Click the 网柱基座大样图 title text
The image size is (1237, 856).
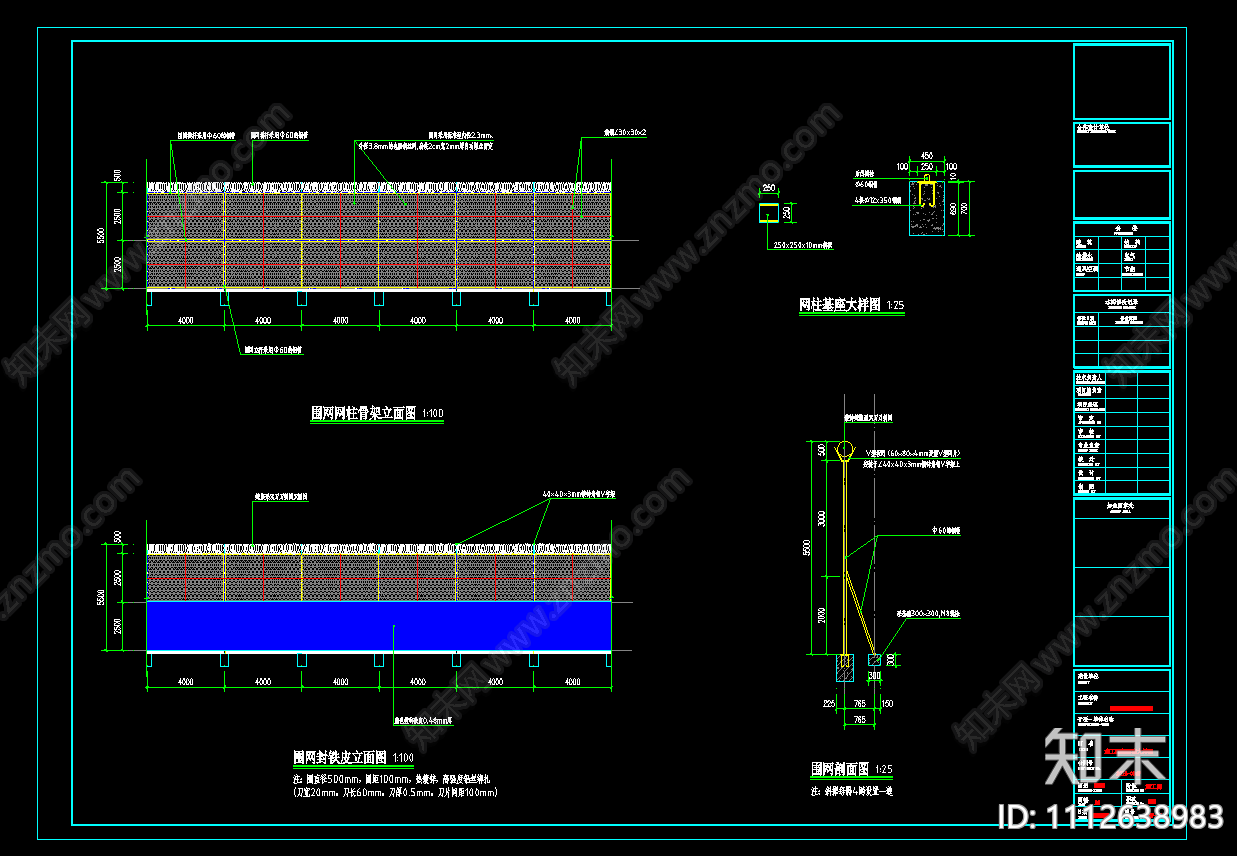[840, 305]
